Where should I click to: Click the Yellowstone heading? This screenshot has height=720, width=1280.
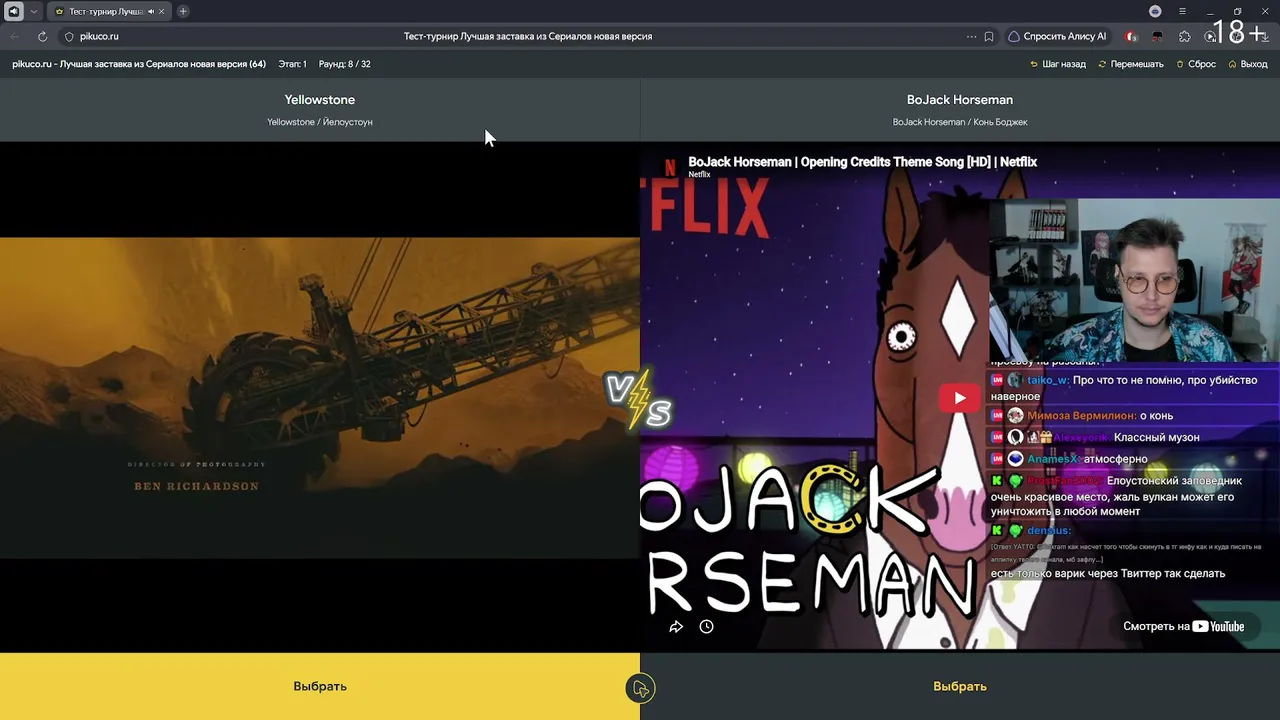click(x=320, y=100)
